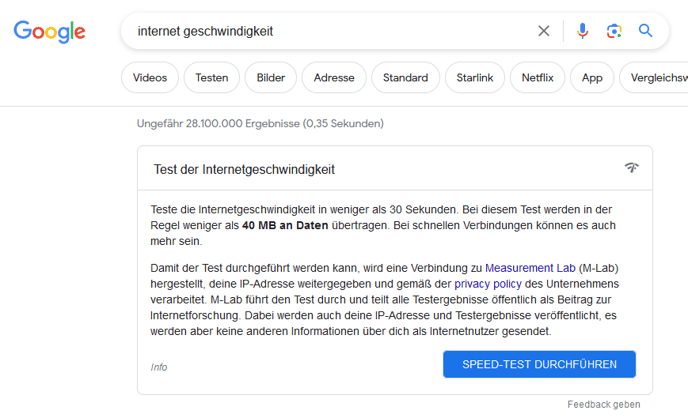Start voice search with microphone icon

582,31
